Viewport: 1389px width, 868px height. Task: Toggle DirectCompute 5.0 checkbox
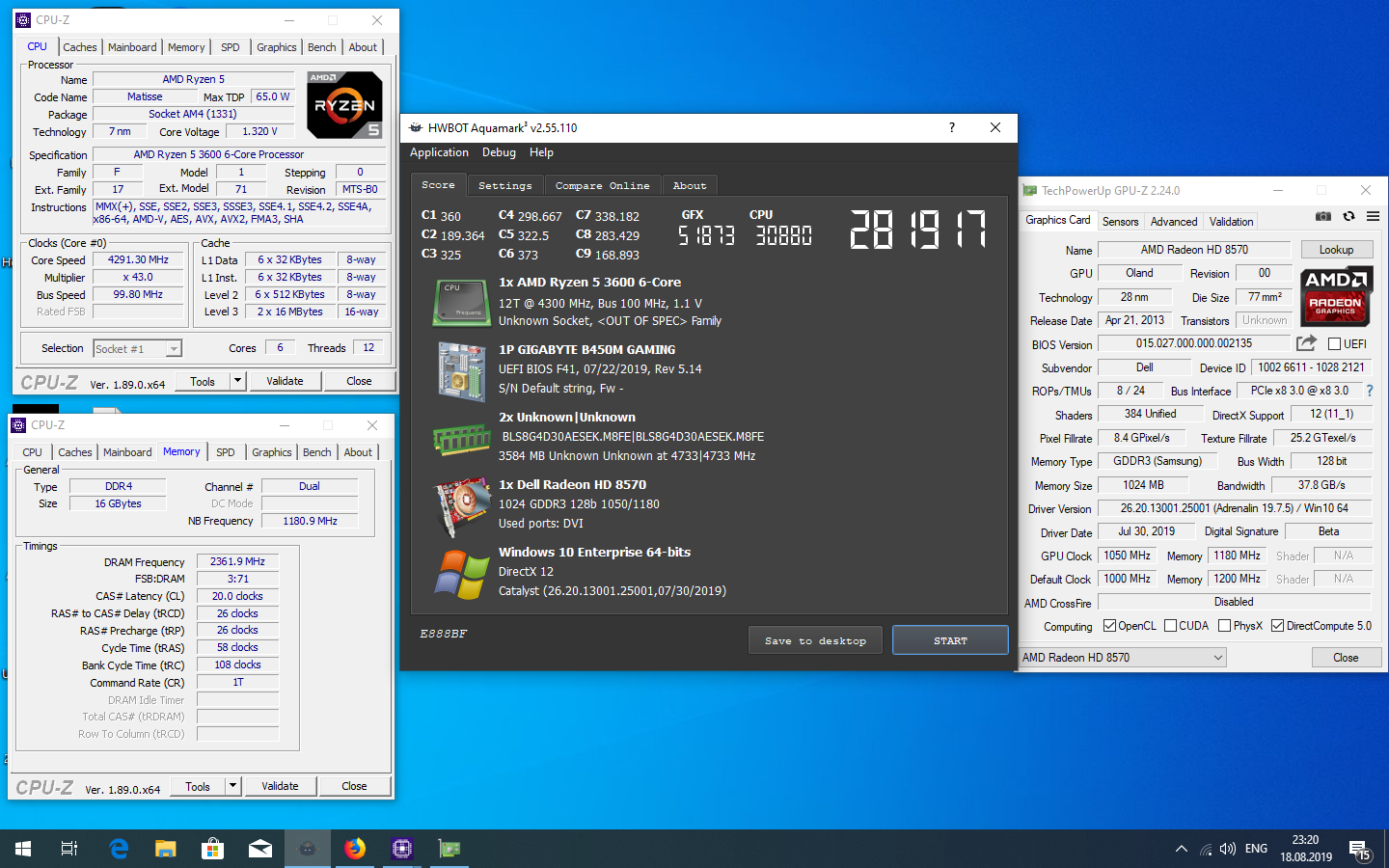click(x=1277, y=626)
